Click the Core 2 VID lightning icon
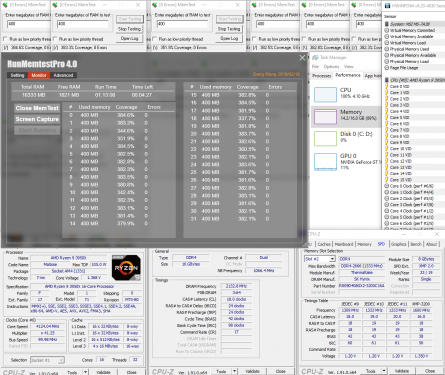Screen dimensions: 445x375 point(387,99)
